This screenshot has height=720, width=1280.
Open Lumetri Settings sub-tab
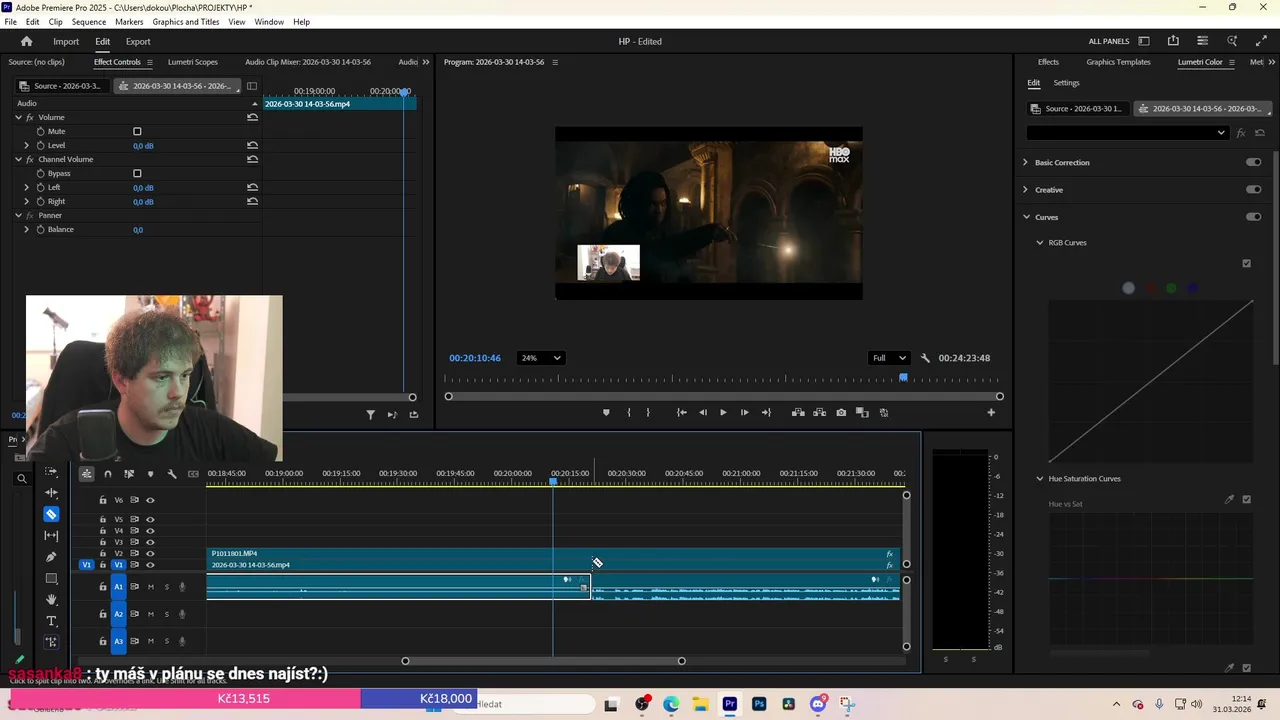[x=1066, y=83]
